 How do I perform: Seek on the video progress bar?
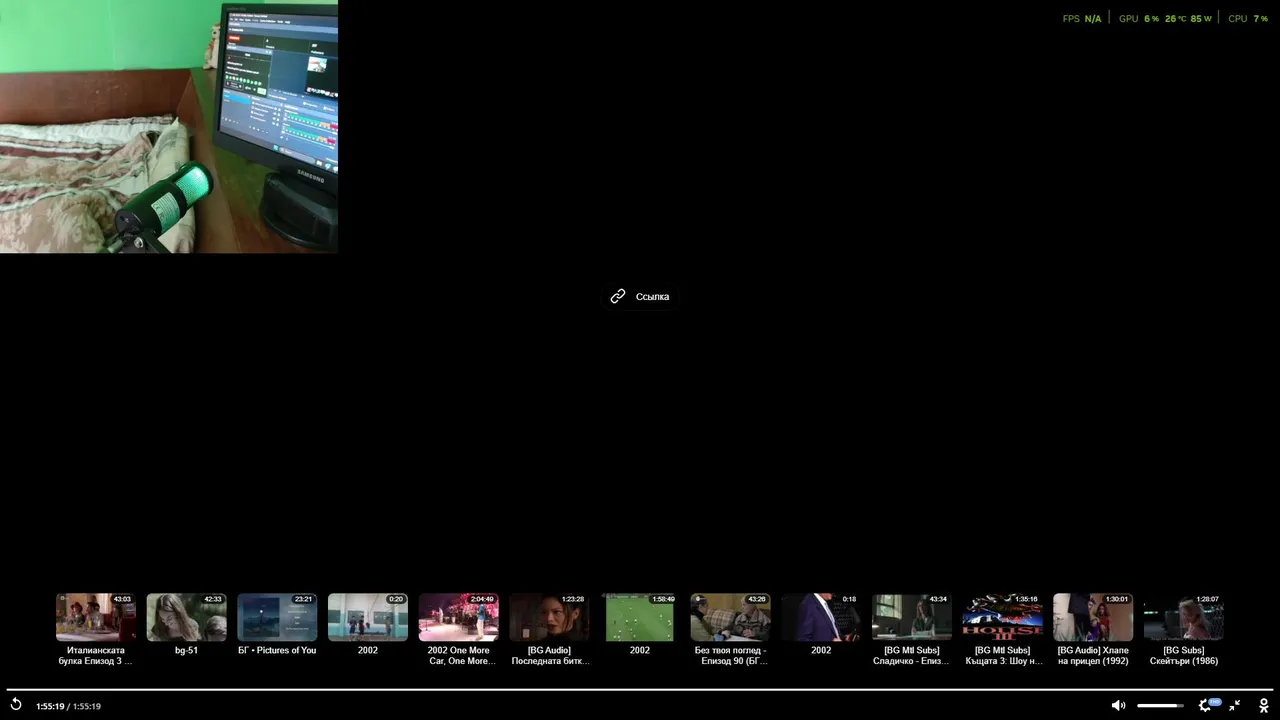coord(640,689)
